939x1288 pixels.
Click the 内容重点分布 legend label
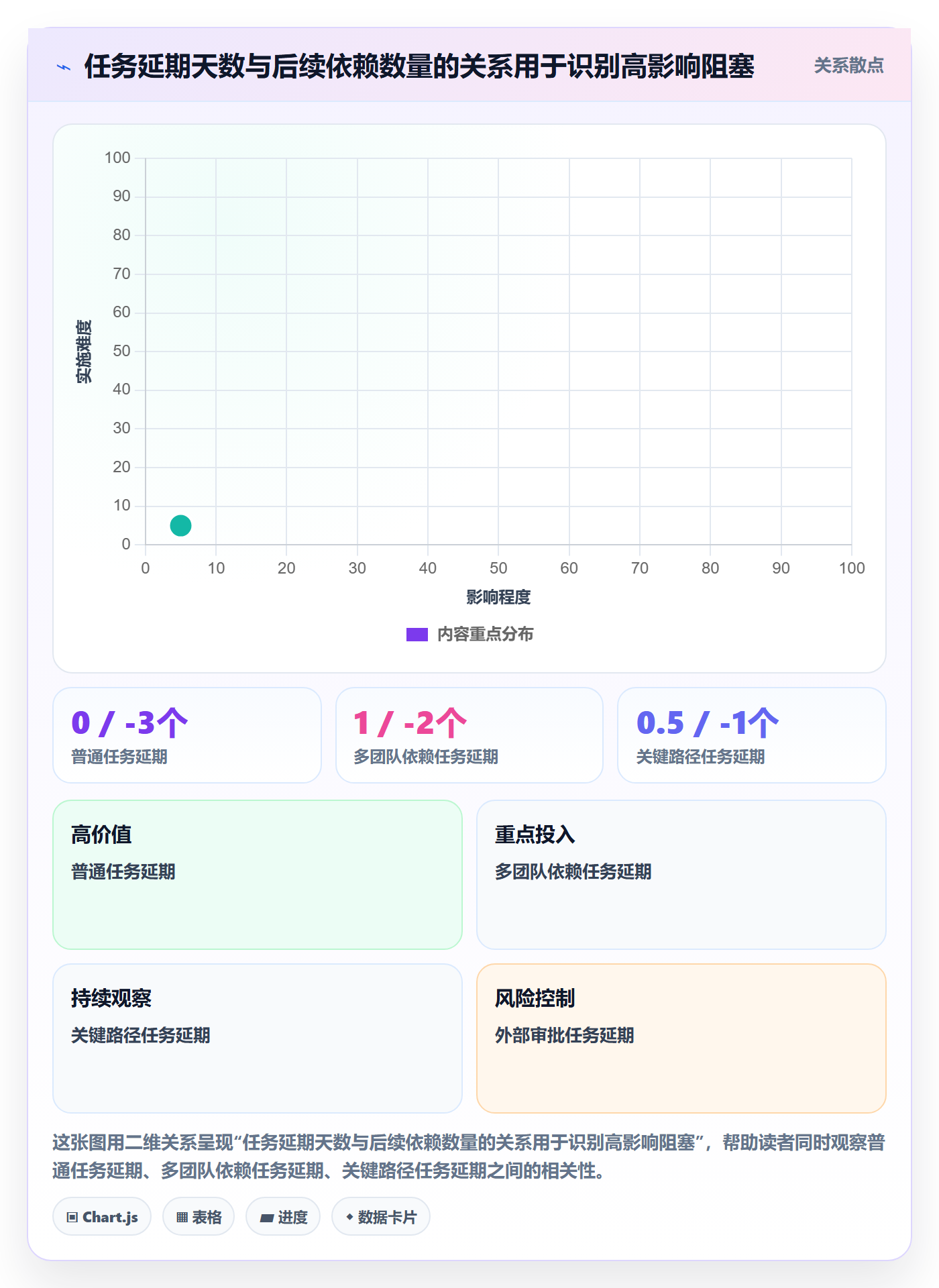pos(485,635)
